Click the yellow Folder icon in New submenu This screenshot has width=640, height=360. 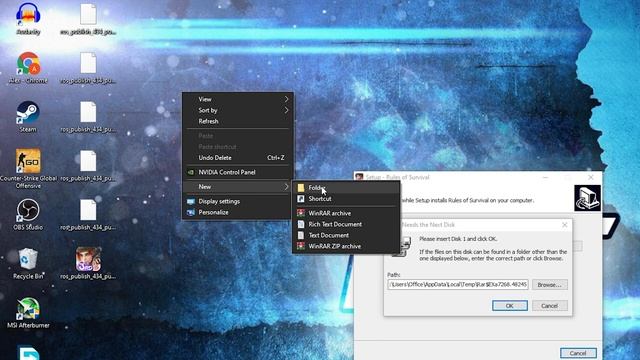[301, 188]
